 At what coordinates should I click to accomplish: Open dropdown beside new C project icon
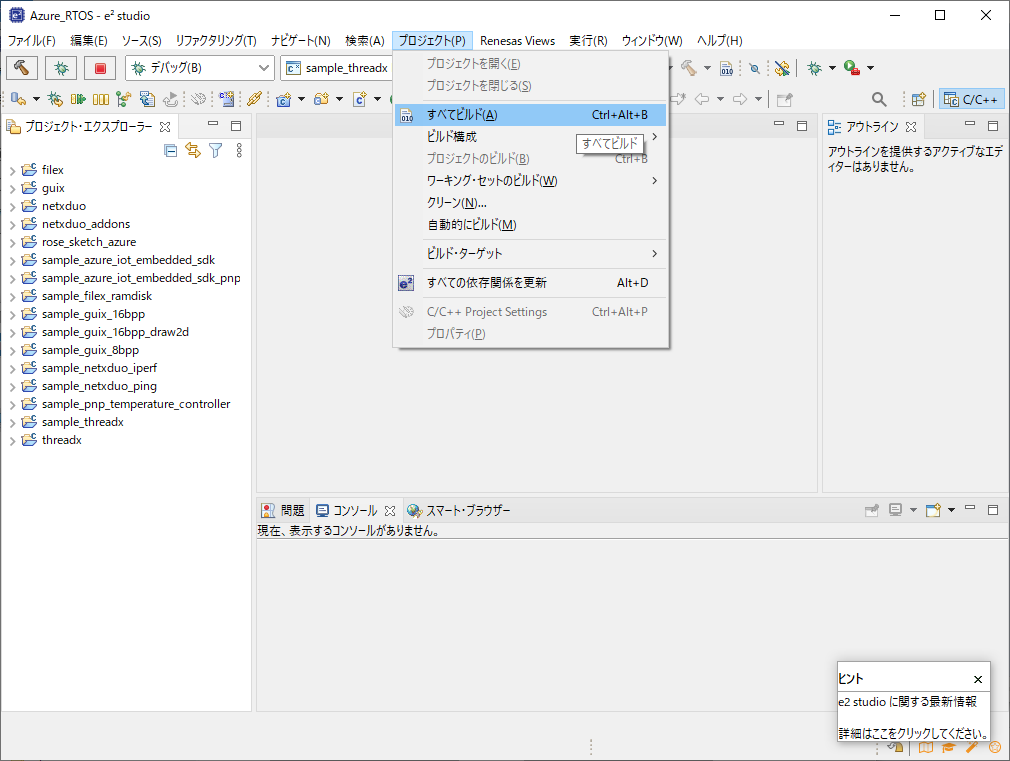[x=301, y=99]
